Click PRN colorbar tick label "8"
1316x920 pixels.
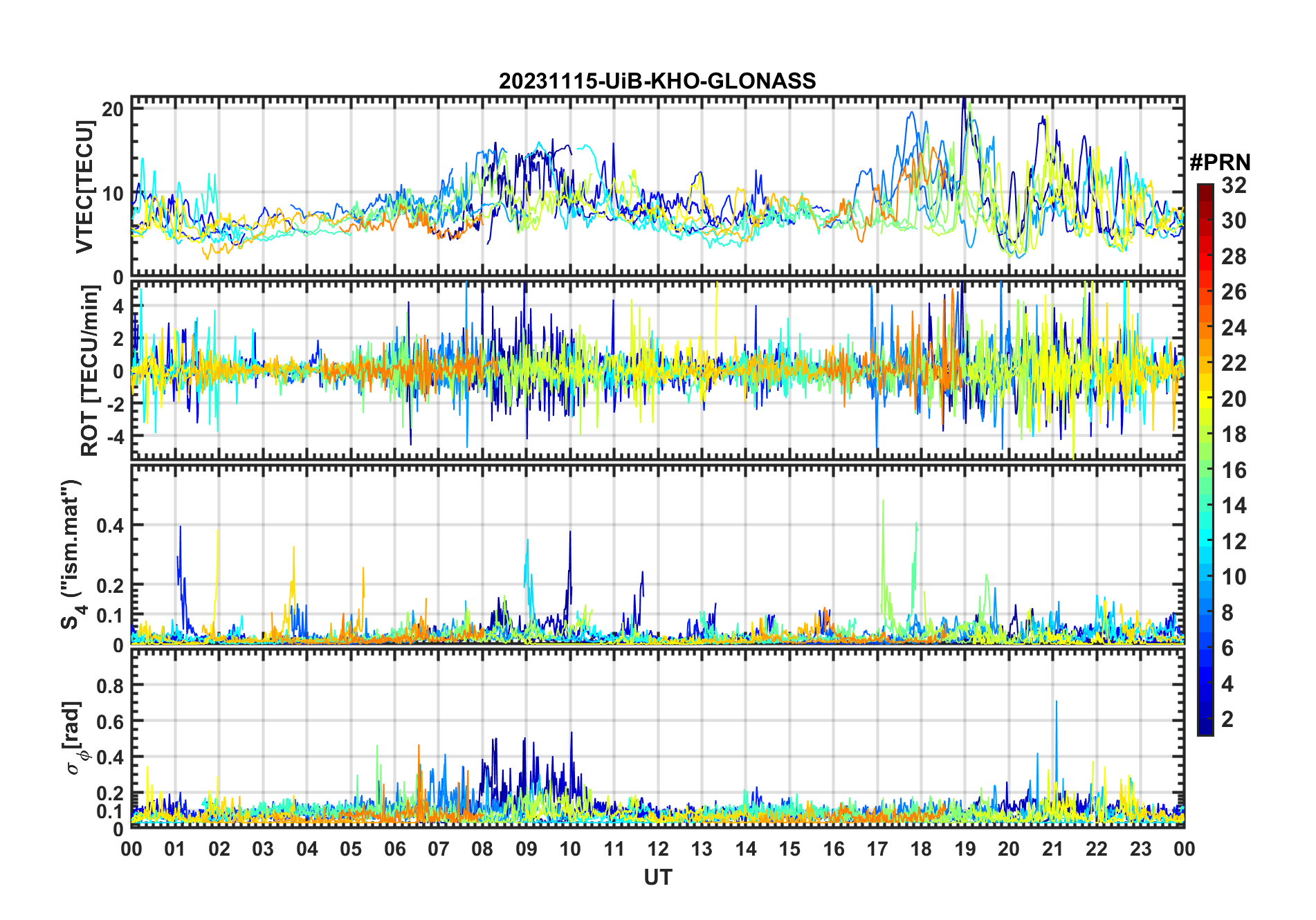[x=1227, y=613]
